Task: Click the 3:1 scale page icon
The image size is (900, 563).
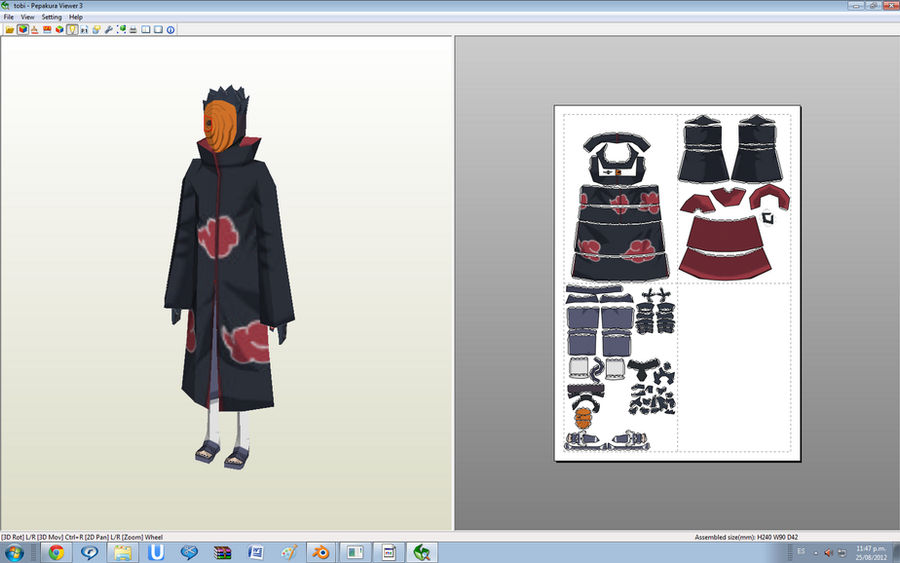Action: [84, 29]
